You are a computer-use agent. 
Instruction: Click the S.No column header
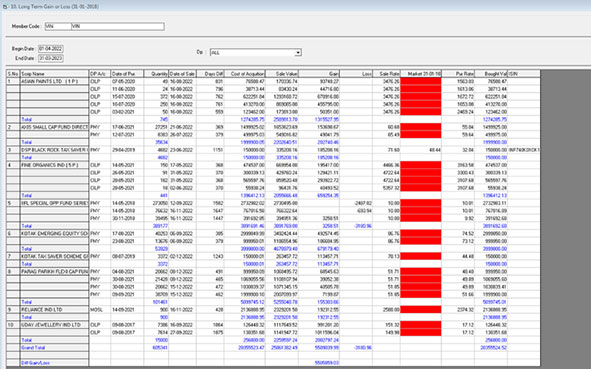pos(13,74)
